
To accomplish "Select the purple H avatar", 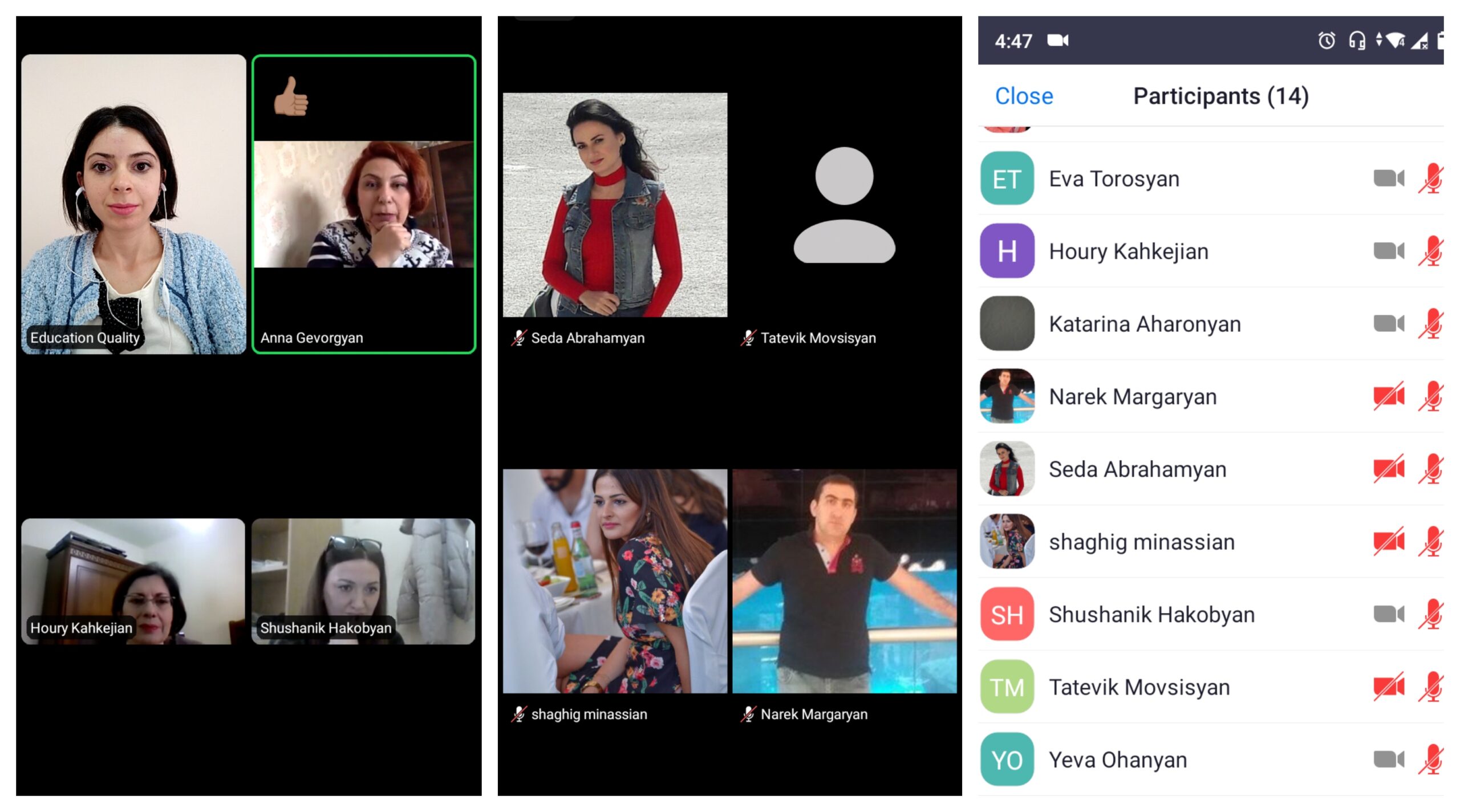I will (x=1007, y=251).
